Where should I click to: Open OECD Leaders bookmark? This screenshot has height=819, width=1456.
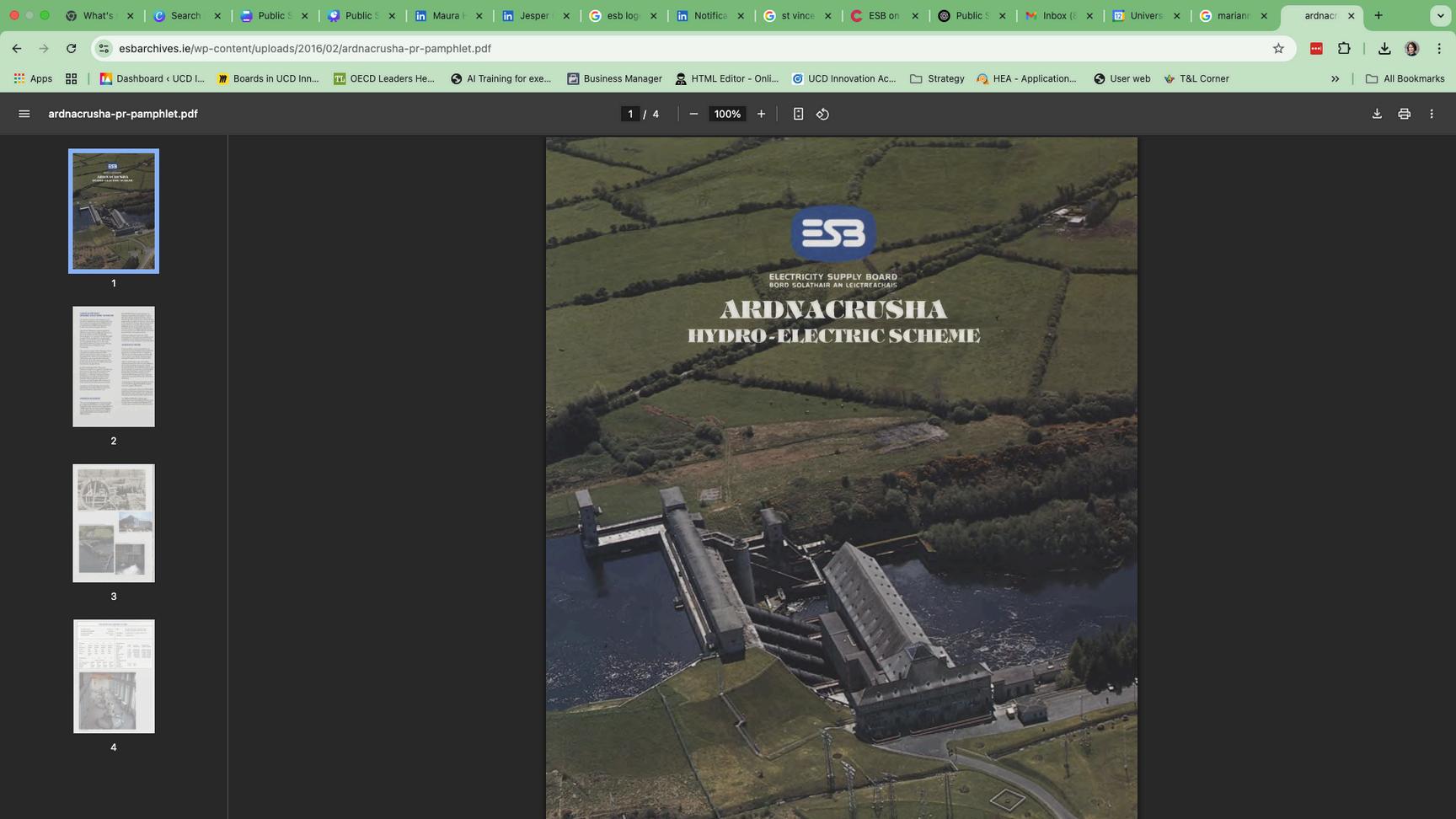pyautogui.click(x=384, y=78)
